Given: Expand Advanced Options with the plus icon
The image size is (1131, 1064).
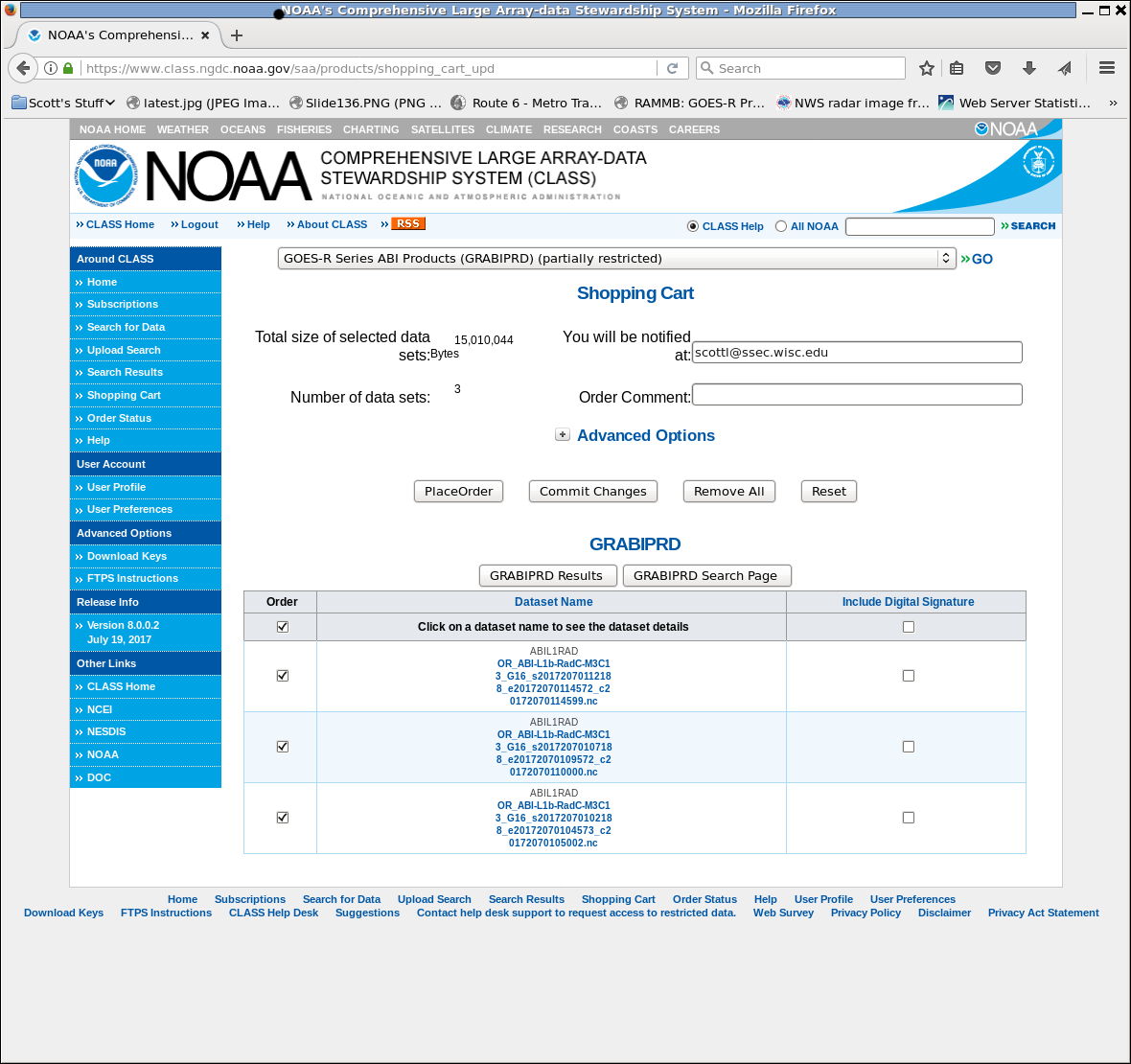Looking at the screenshot, I should [563, 434].
